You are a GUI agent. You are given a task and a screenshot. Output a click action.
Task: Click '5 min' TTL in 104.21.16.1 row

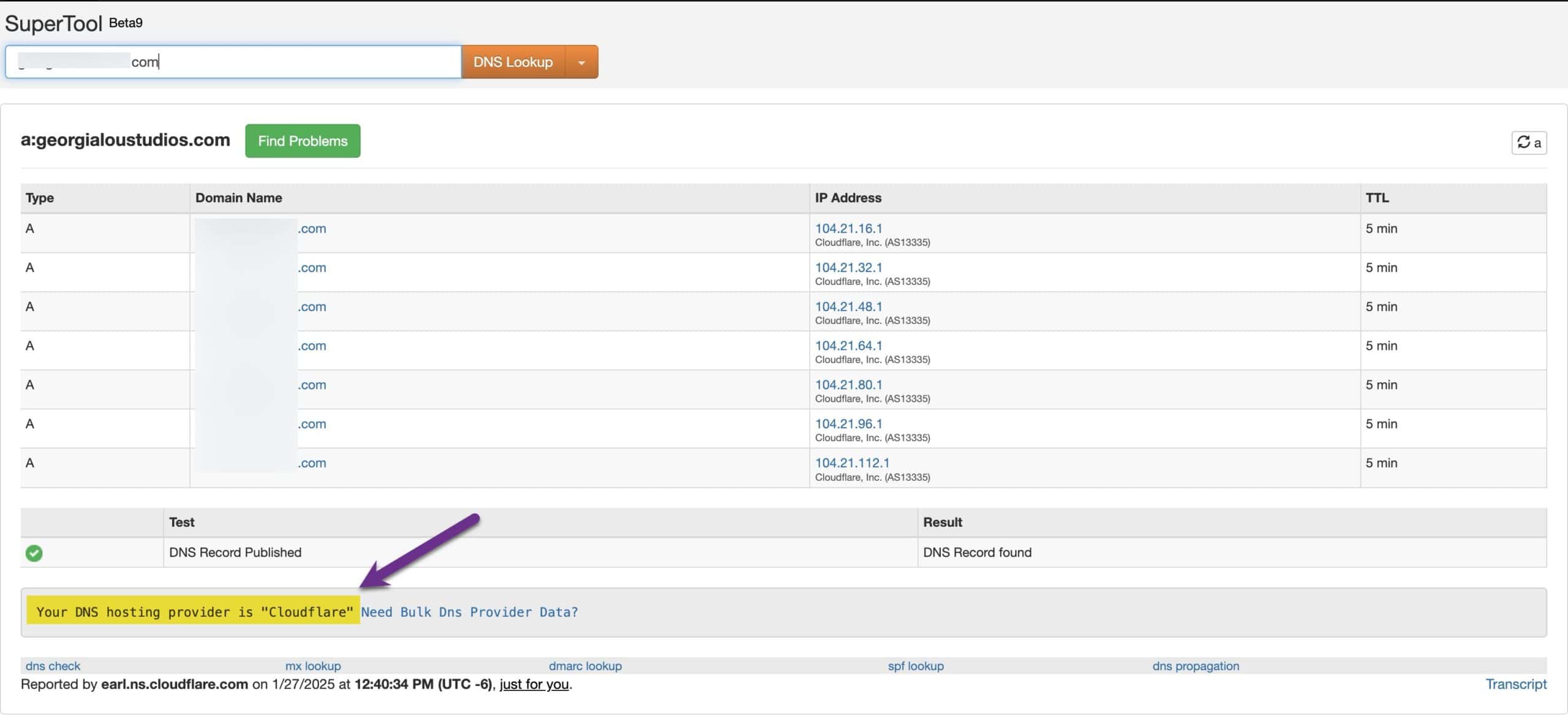click(x=1381, y=228)
